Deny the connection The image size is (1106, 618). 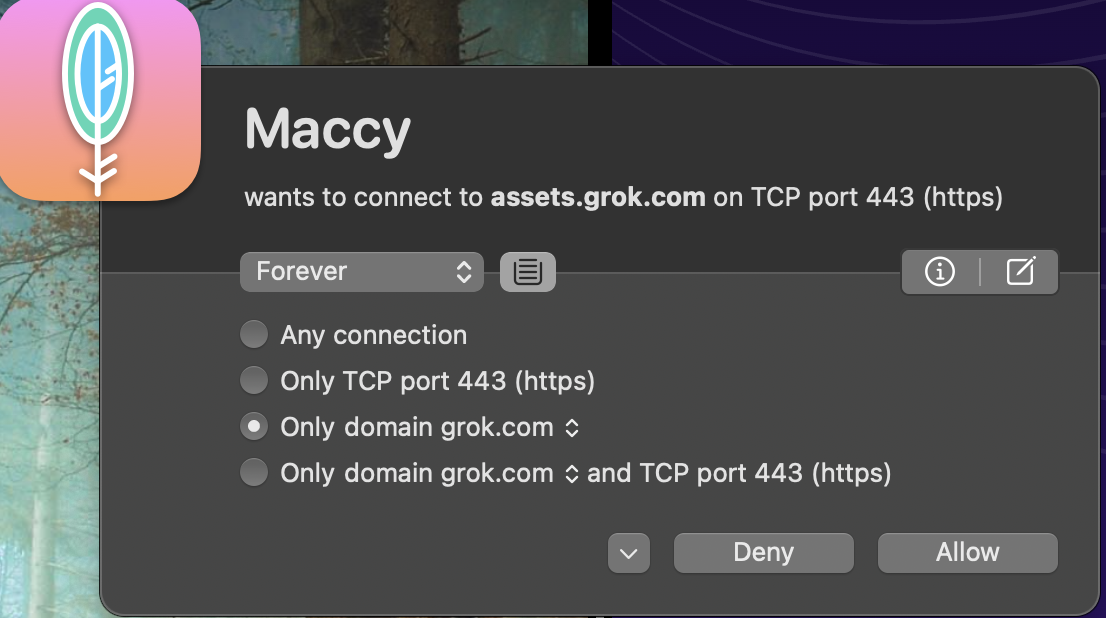pos(763,553)
